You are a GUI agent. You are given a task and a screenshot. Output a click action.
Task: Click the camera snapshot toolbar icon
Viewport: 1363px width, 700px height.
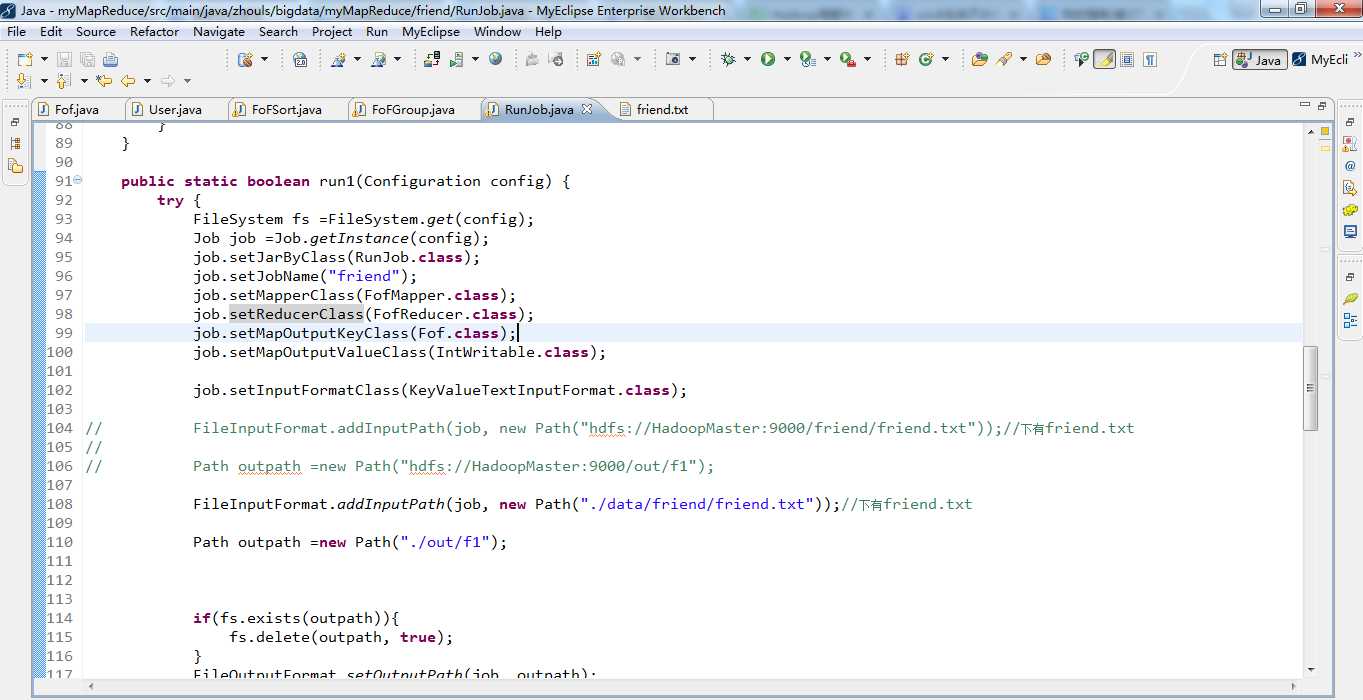click(673, 60)
